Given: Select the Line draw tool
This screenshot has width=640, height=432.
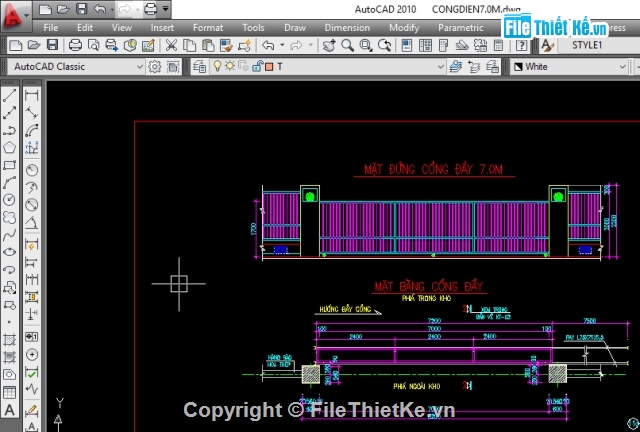Looking at the screenshot, I should coord(9,95).
